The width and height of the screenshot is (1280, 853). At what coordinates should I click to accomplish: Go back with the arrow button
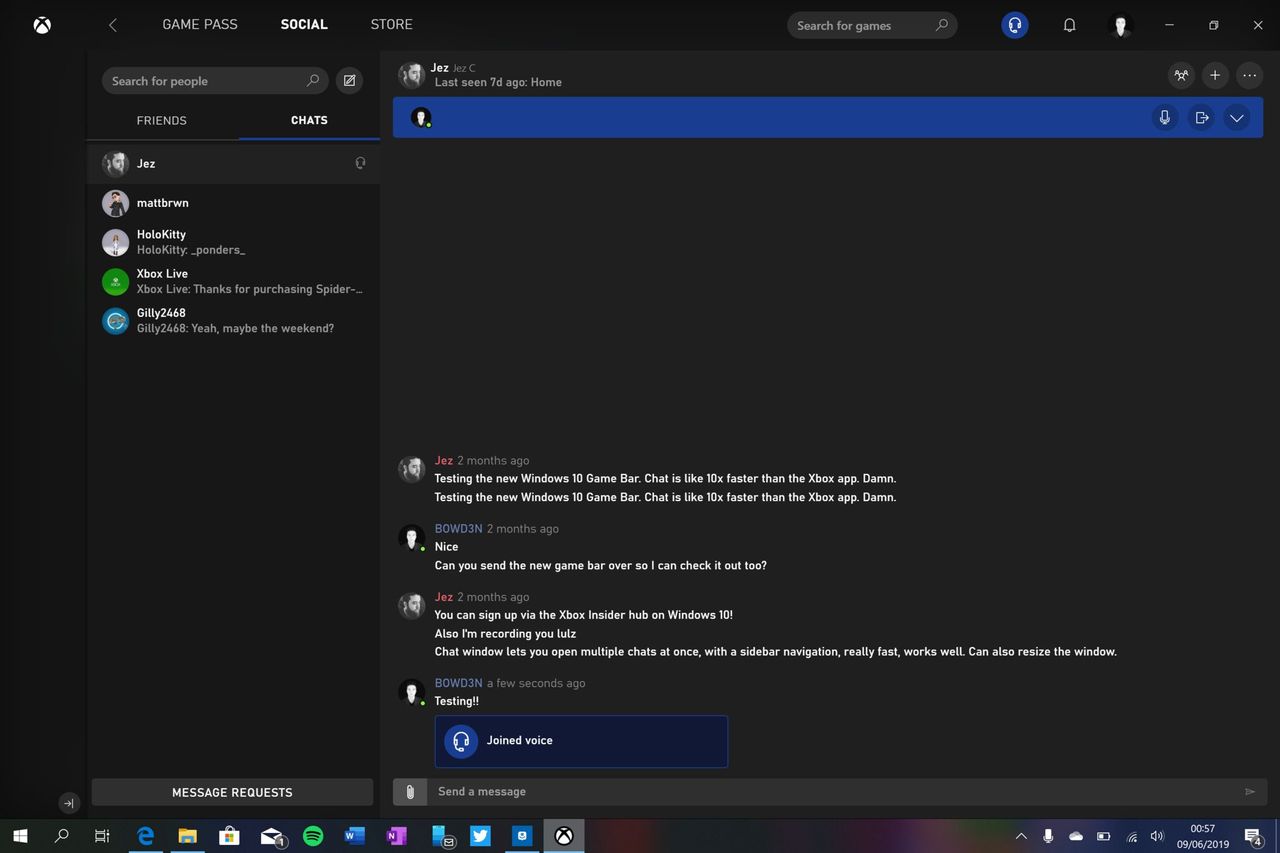113,25
